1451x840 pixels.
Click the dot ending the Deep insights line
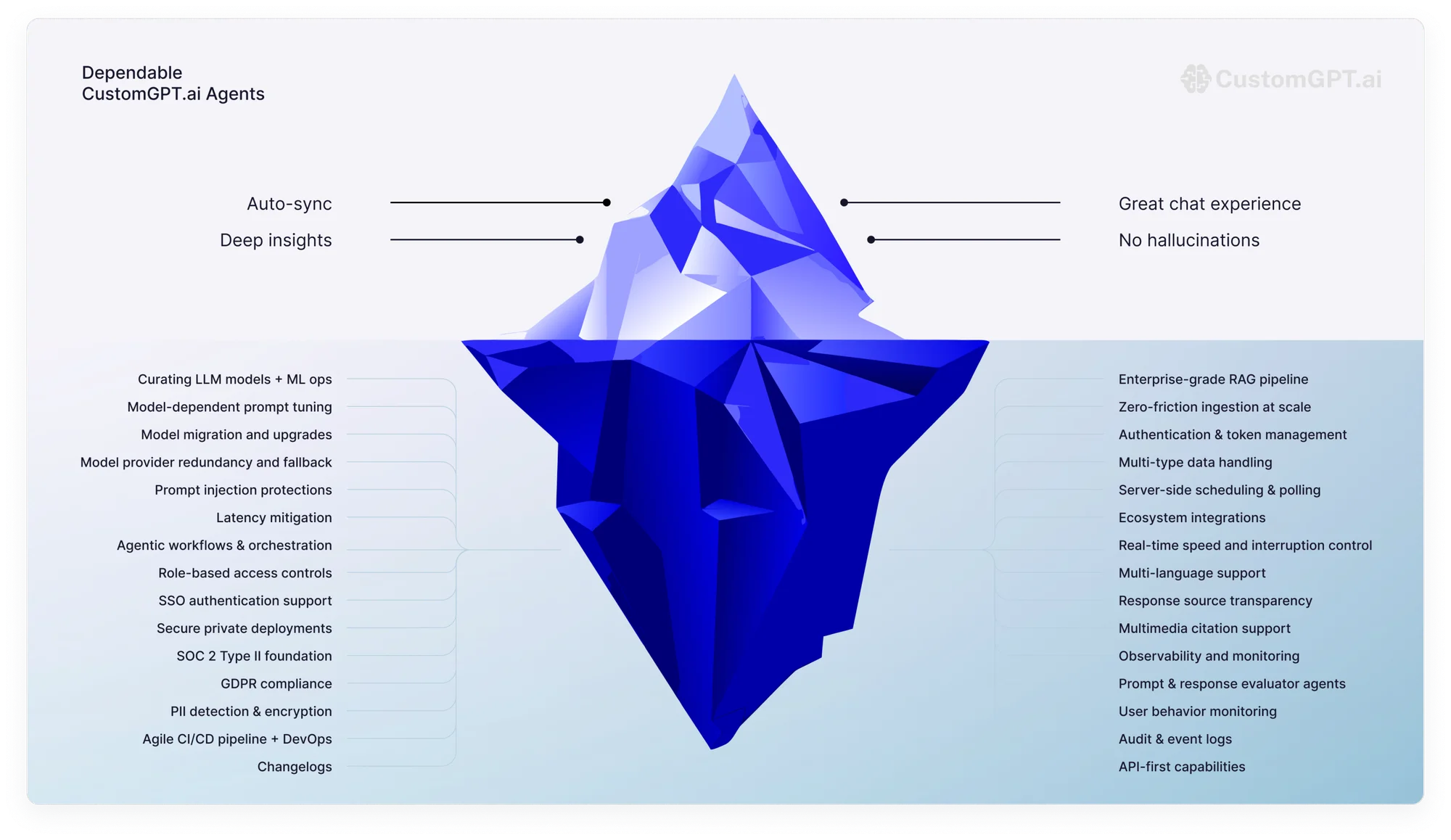point(580,239)
